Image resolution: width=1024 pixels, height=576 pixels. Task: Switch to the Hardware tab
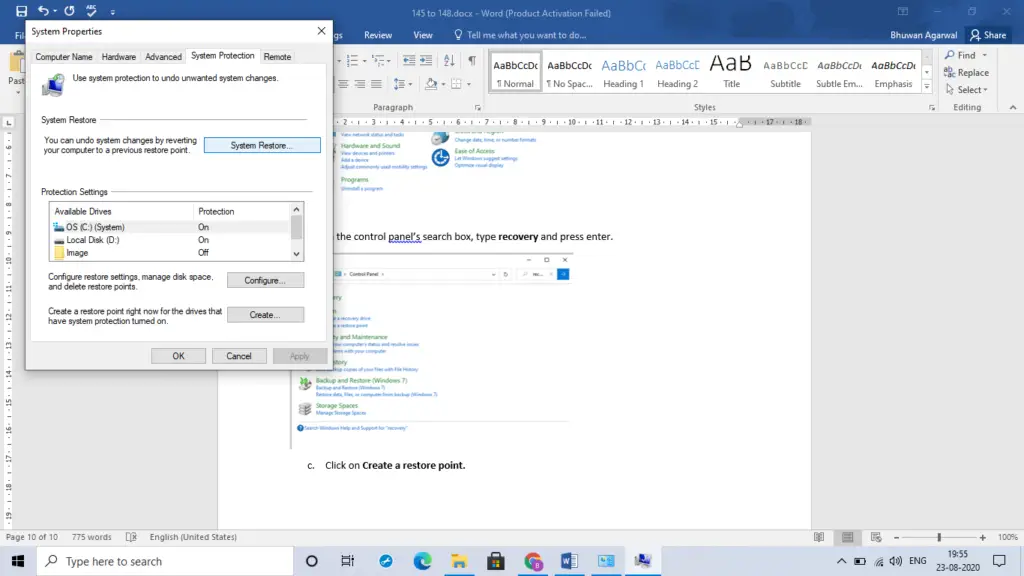(119, 57)
